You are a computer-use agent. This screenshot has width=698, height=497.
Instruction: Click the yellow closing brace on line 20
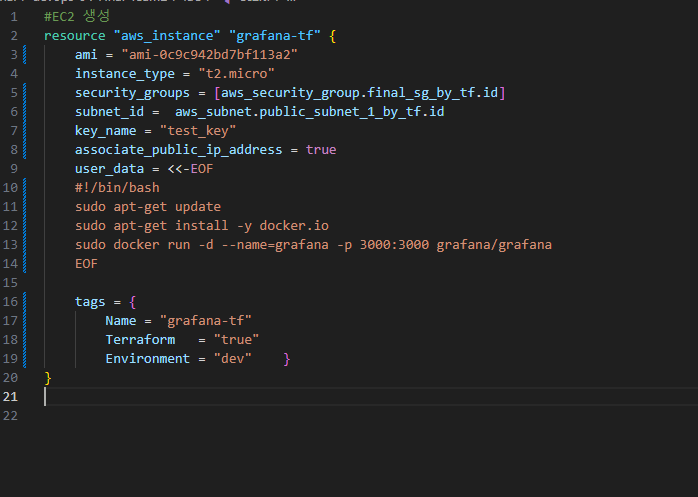pyautogui.click(x=48, y=378)
